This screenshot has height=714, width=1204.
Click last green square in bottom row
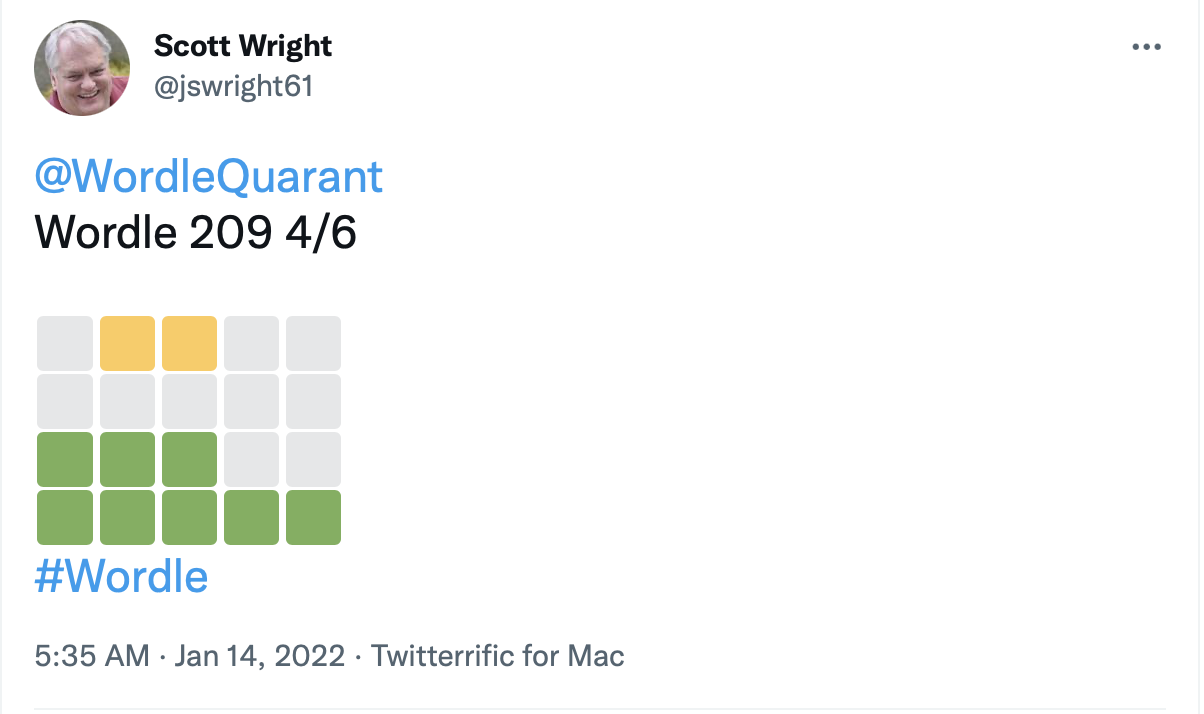(313, 518)
